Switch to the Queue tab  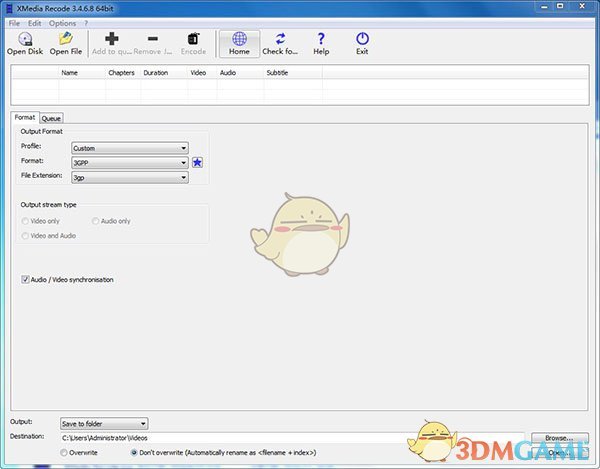pyautogui.click(x=51, y=118)
